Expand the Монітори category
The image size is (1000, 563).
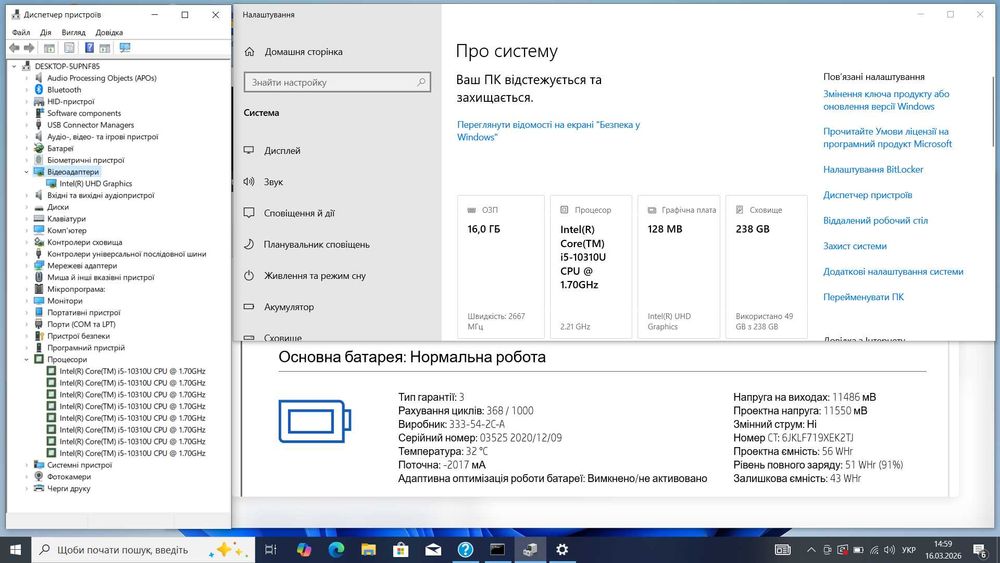26,301
